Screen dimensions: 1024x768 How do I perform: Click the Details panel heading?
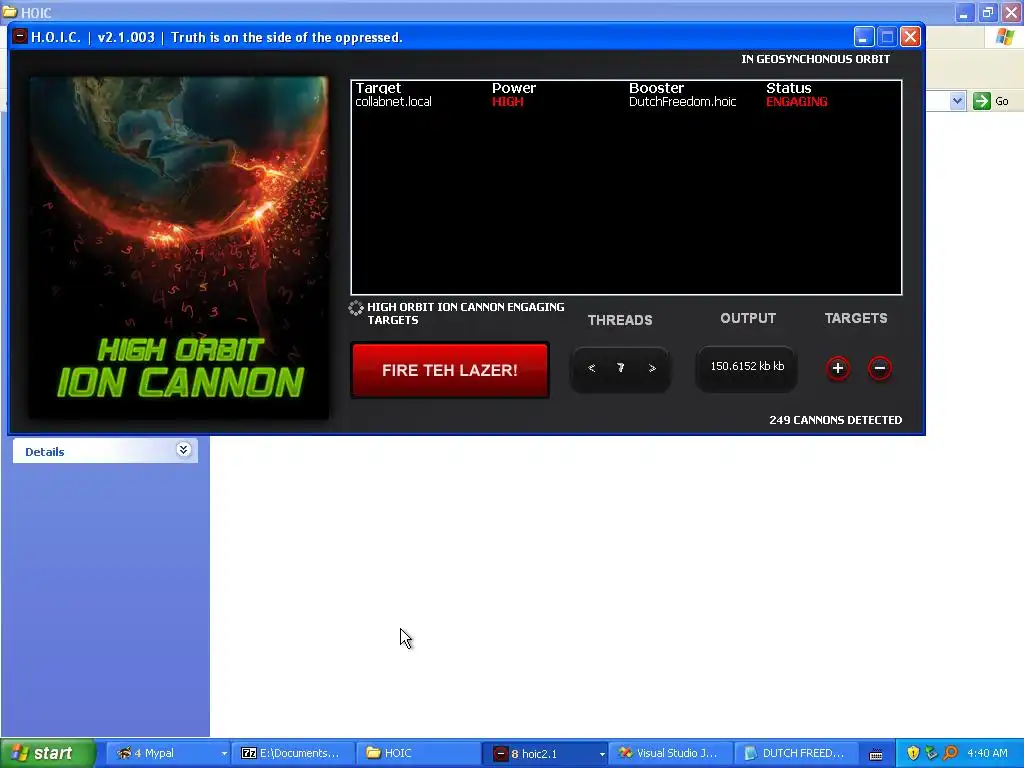point(44,452)
